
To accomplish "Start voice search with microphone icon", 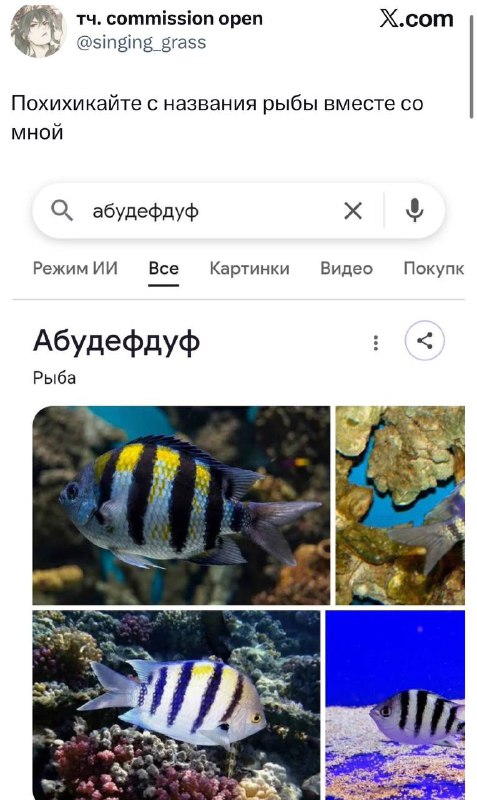I will tap(414, 210).
